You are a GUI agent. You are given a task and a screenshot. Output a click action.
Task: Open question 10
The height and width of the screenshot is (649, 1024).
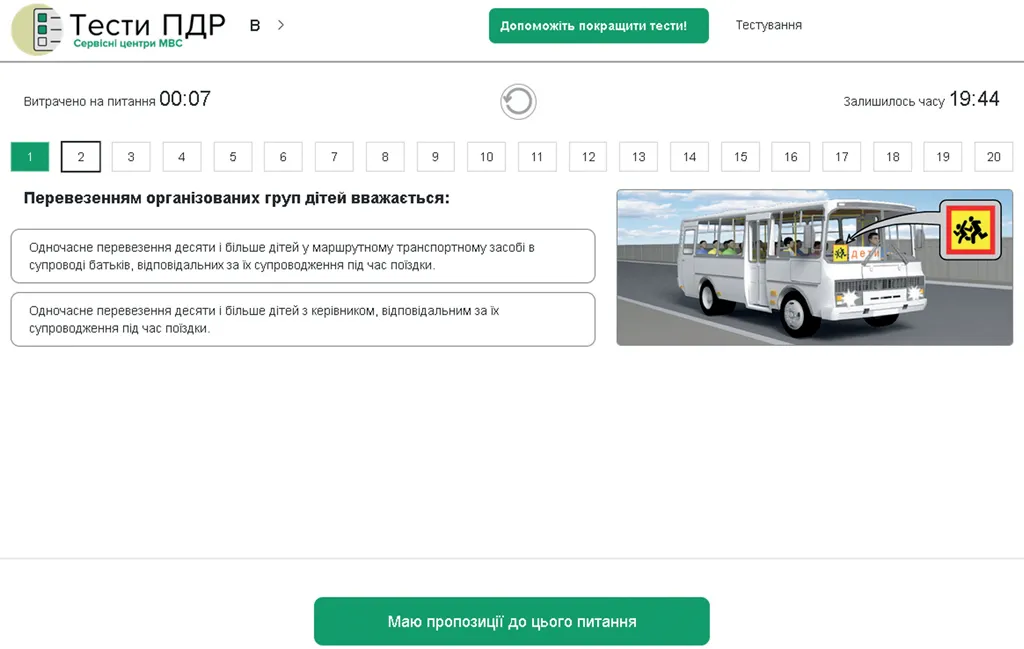487,157
